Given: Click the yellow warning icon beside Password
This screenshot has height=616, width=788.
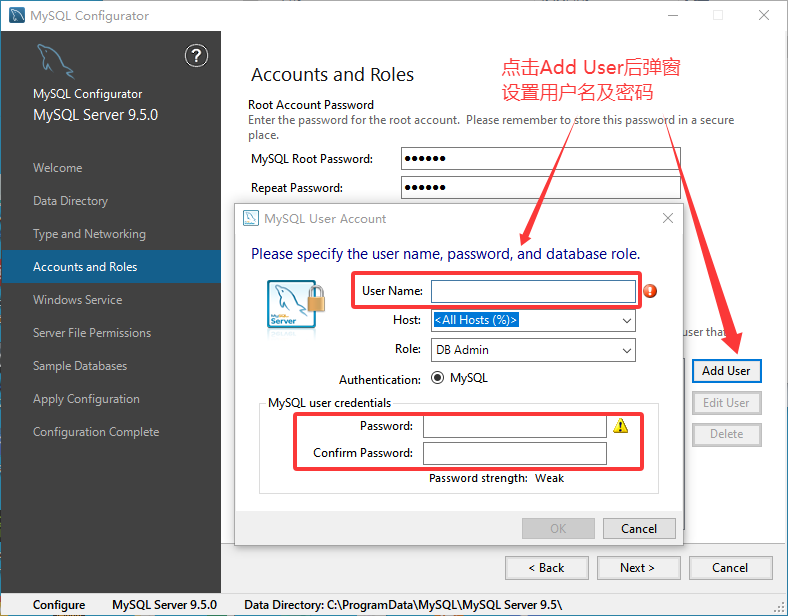Looking at the screenshot, I should [x=621, y=426].
